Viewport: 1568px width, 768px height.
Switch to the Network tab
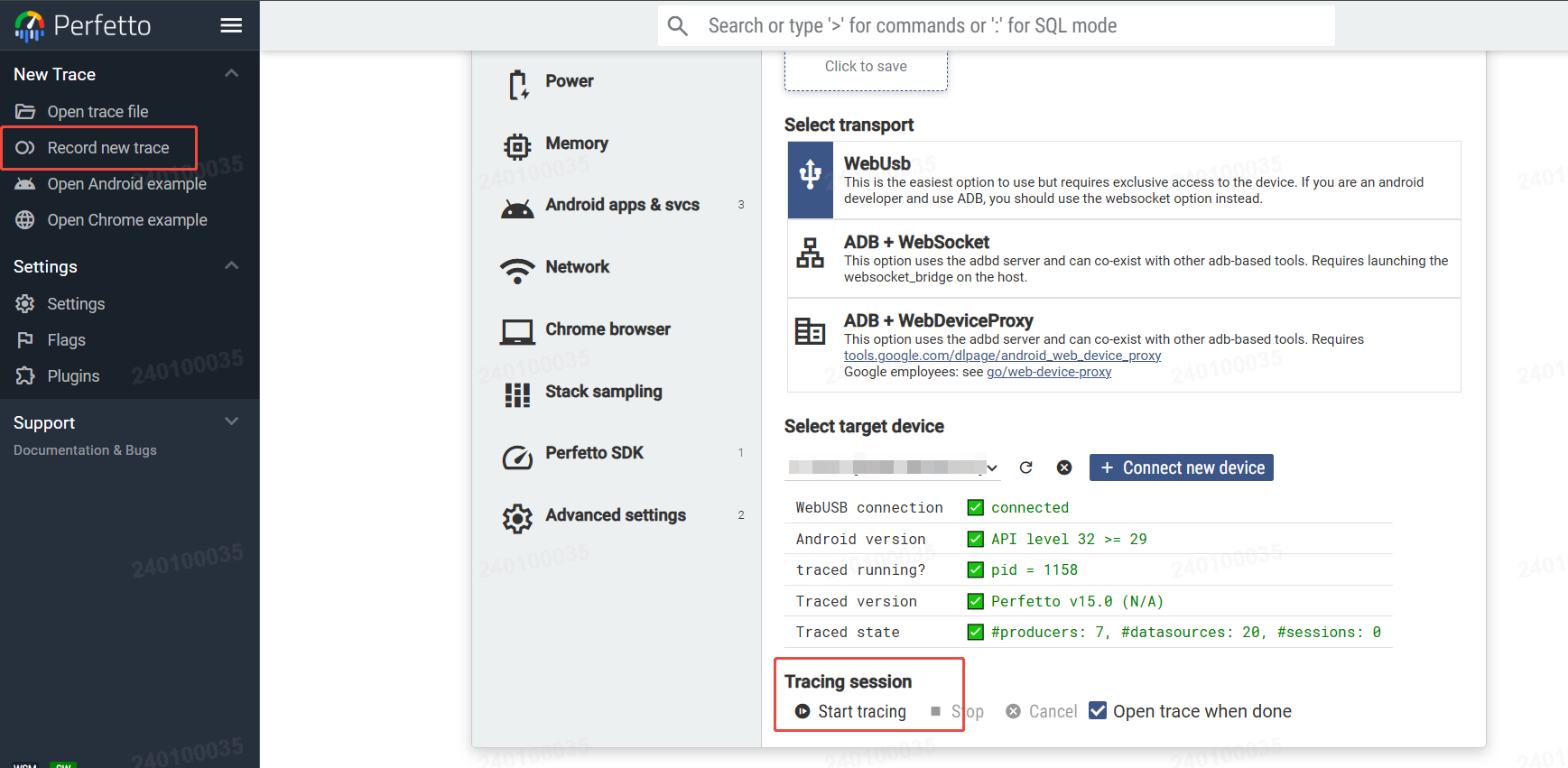[617, 271]
